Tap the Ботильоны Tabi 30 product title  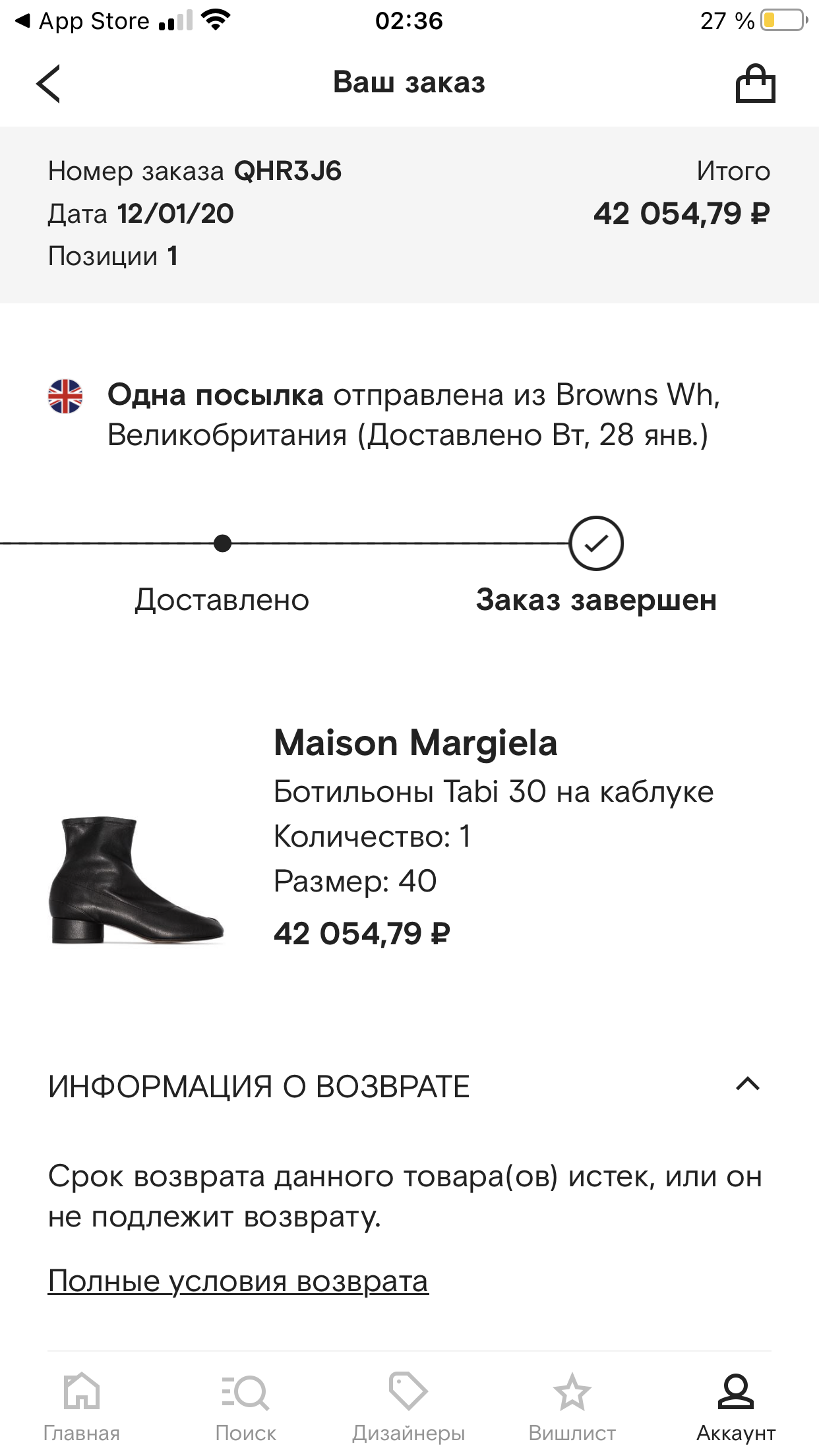(x=493, y=792)
